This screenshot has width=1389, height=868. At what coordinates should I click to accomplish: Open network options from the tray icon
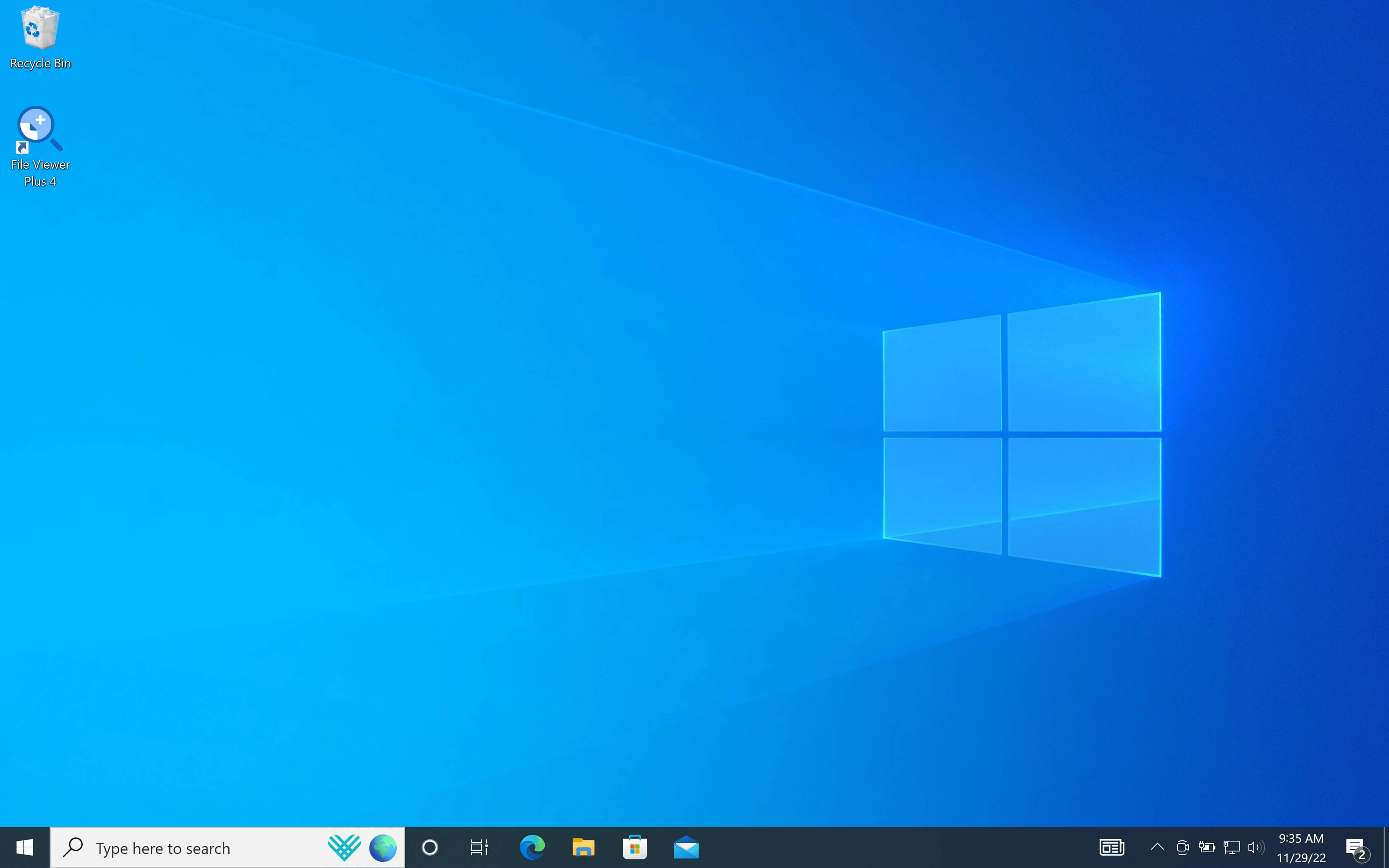click(1232, 847)
